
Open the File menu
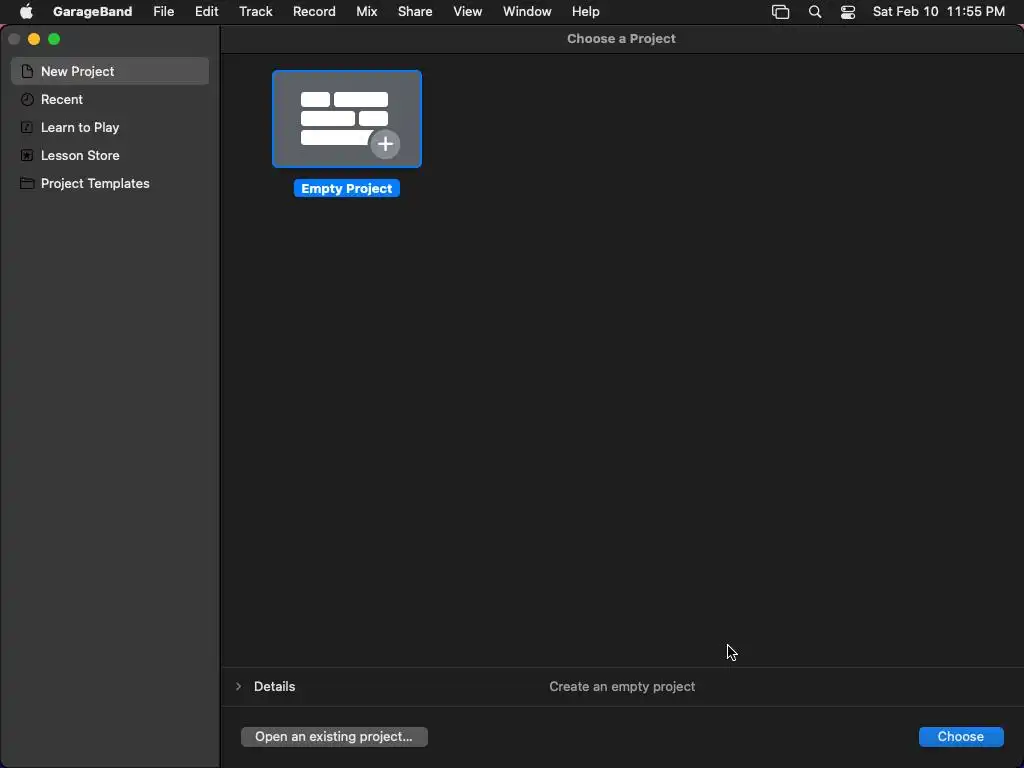coord(163,12)
